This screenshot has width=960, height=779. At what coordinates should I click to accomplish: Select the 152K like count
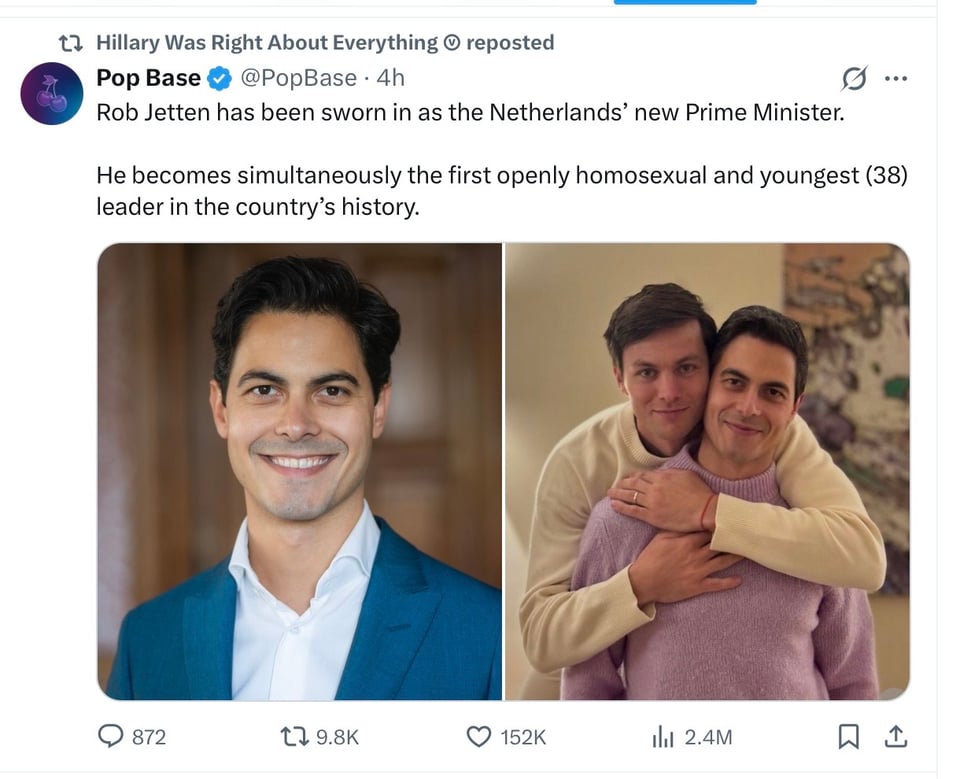tap(521, 736)
